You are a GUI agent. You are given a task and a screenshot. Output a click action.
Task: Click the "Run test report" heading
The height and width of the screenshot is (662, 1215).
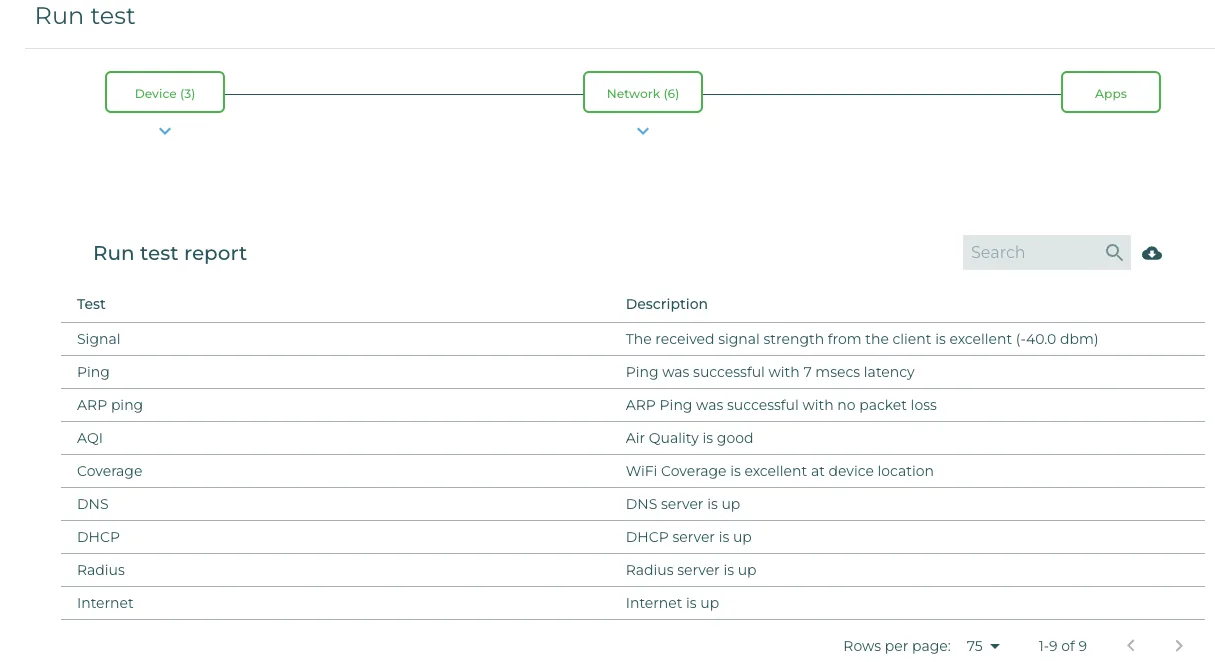pyautogui.click(x=170, y=253)
